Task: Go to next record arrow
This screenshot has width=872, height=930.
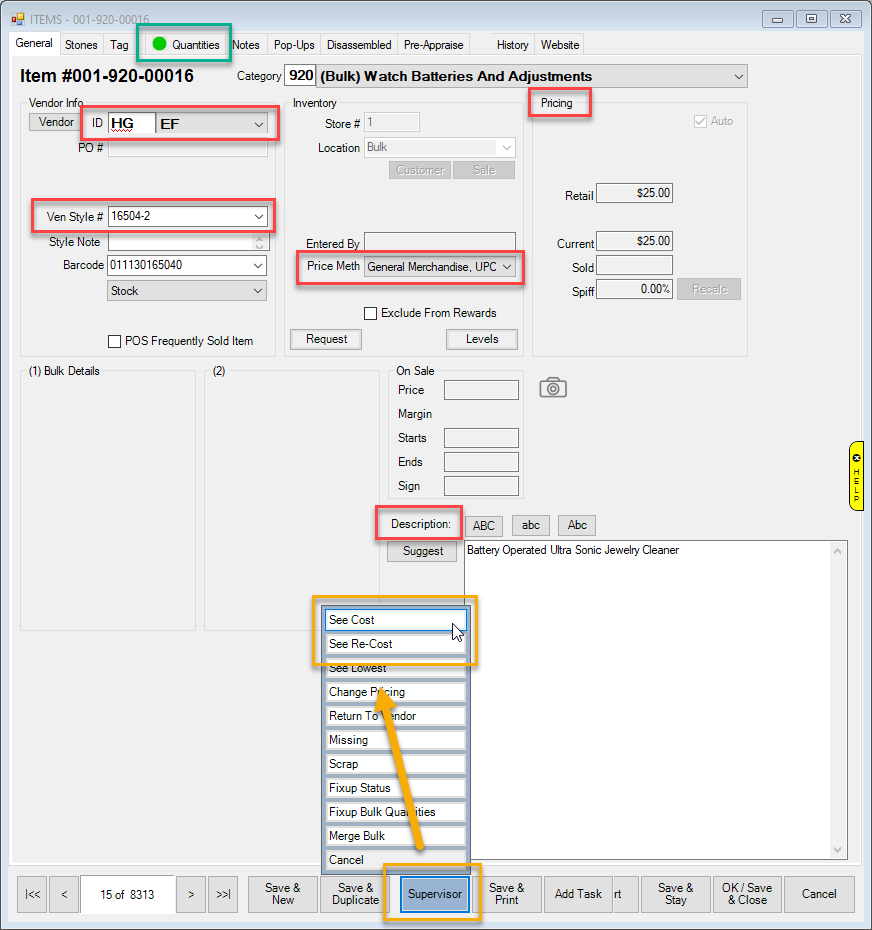Action: click(191, 894)
